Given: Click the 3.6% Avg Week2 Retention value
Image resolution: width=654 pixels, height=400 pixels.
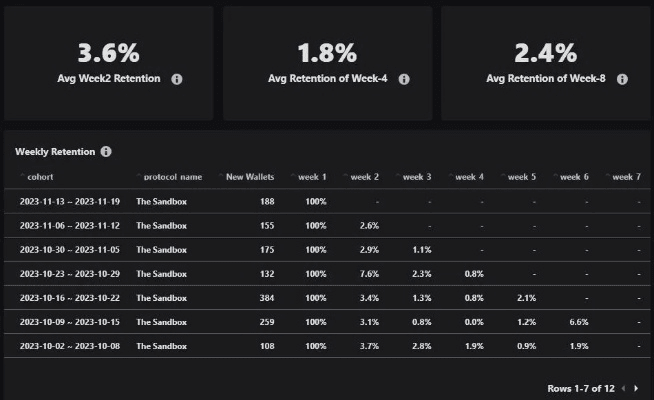Looking at the screenshot, I should pos(108,52).
